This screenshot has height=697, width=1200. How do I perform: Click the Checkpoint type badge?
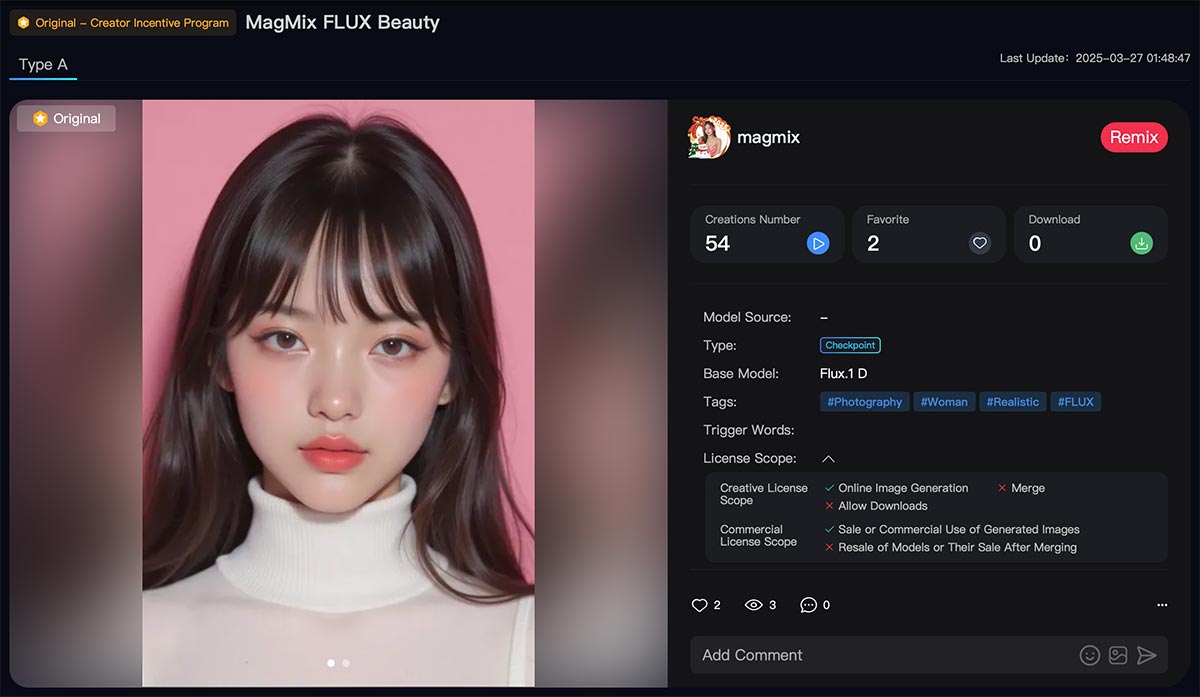pyautogui.click(x=850, y=345)
